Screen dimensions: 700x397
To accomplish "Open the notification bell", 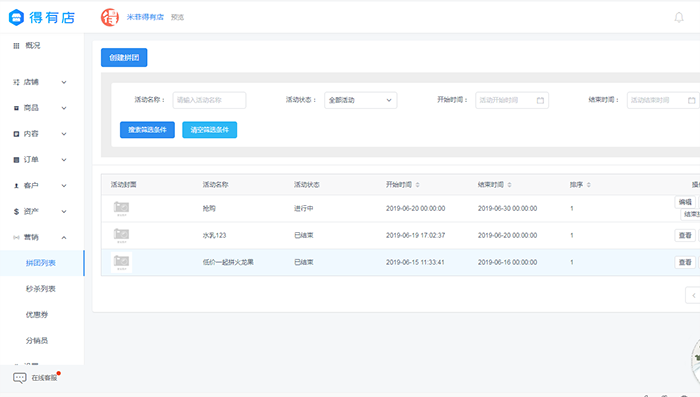I will point(679,17).
